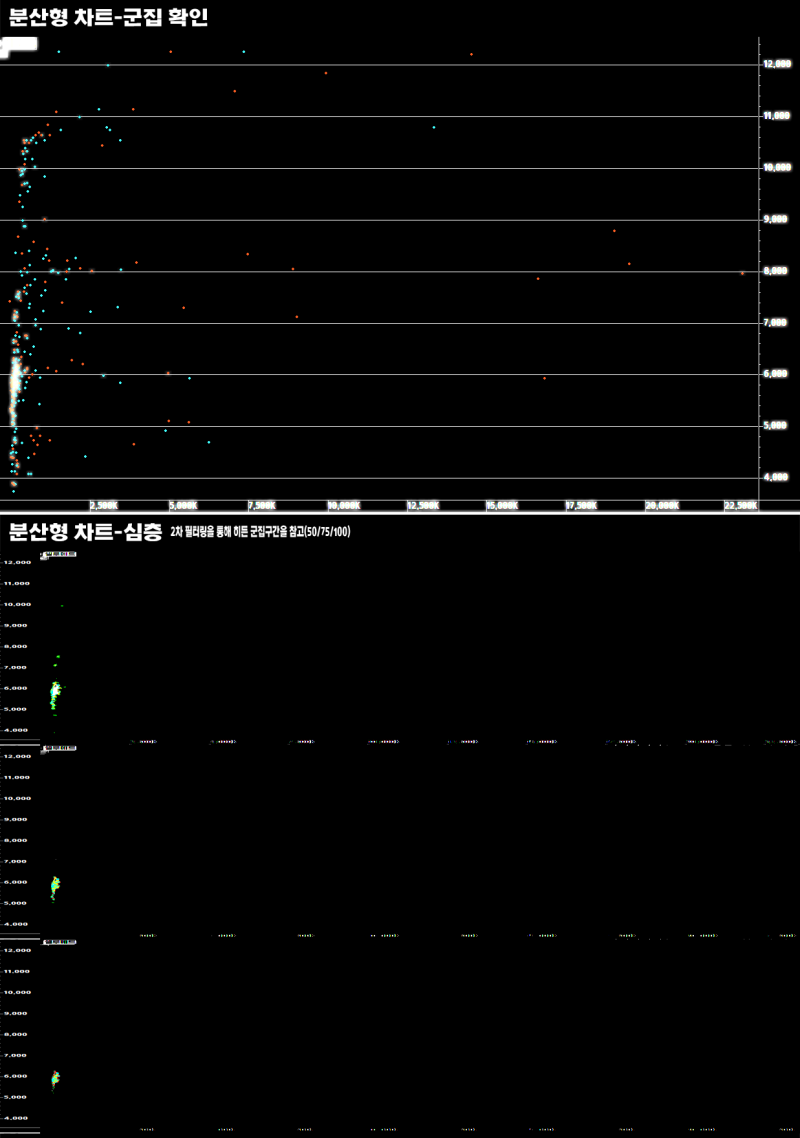Click the 22,500K x-axis label

[740, 505]
